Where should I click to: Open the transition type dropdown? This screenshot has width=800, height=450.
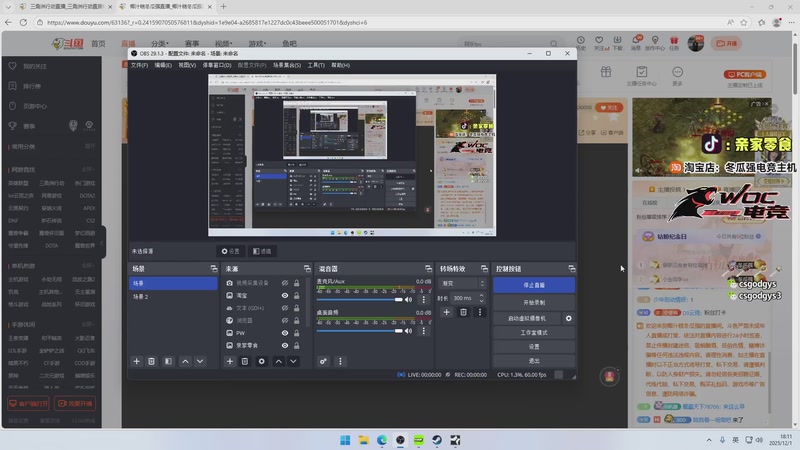pyautogui.click(x=461, y=283)
